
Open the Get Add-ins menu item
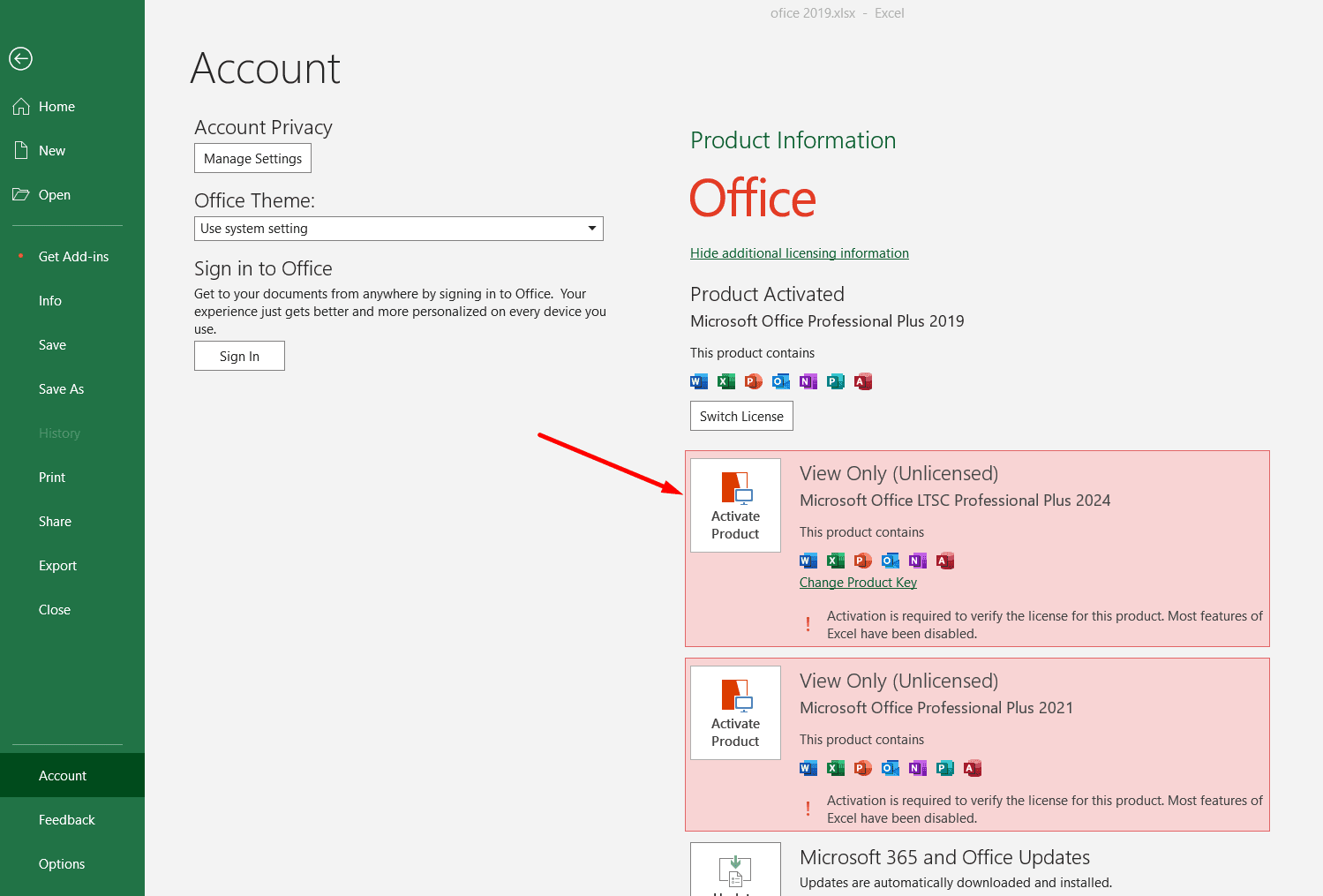coord(73,257)
